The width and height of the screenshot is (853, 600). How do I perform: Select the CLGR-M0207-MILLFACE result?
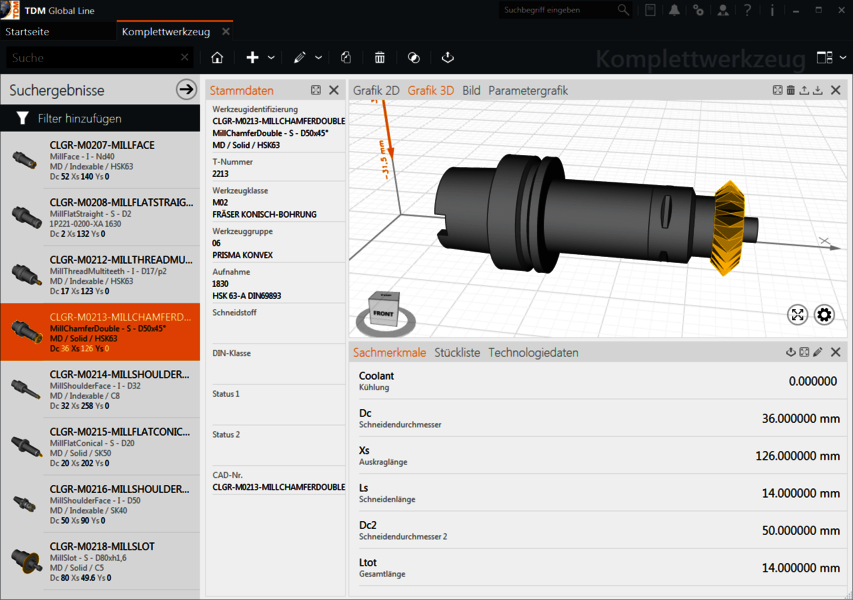pyautogui.click(x=100, y=160)
